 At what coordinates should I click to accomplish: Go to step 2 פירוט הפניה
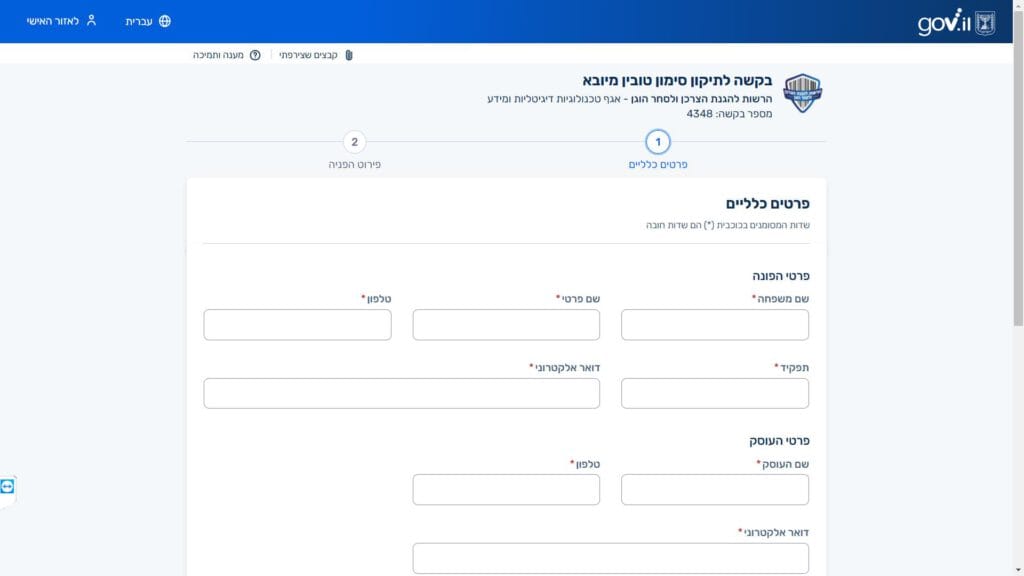tap(355, 142)
